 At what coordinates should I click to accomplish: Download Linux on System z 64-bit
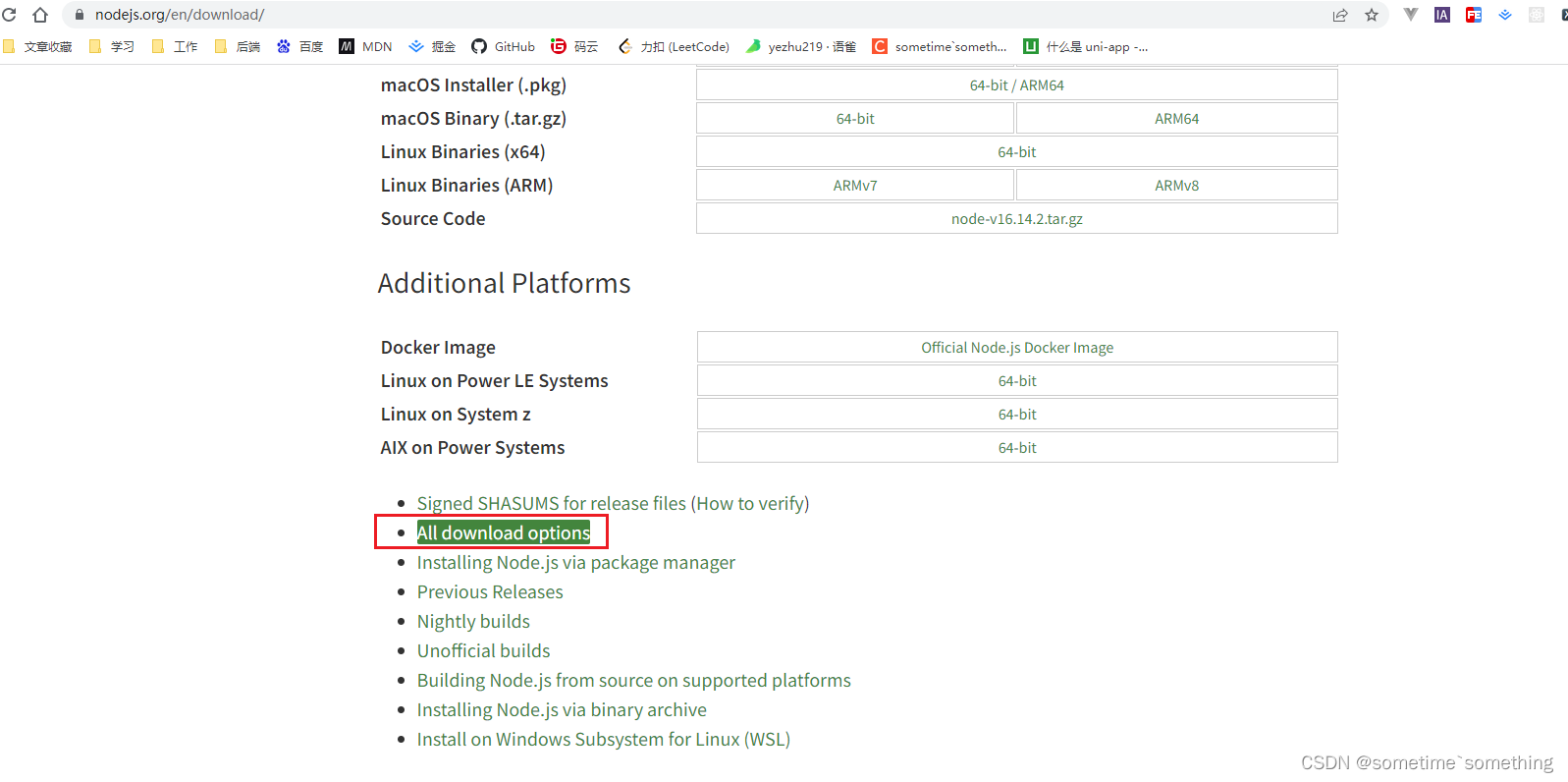[x=1017, y=415]
